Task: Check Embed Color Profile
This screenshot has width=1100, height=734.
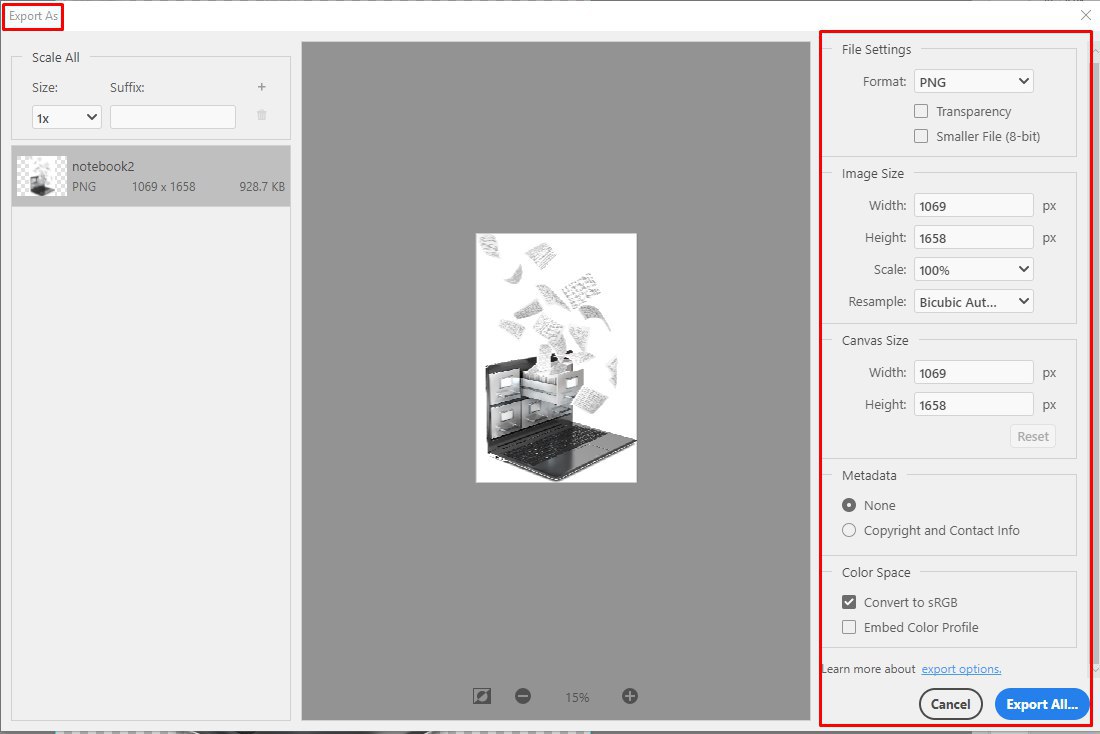Action: [849, 627]
